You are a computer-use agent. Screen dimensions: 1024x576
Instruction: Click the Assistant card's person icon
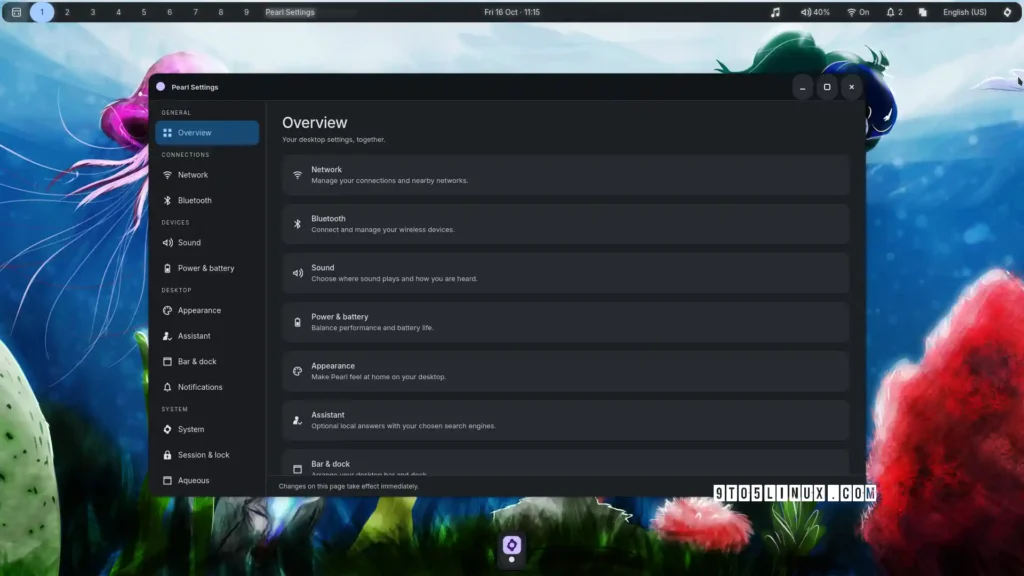pyautogui.click(x=298, y=420)
